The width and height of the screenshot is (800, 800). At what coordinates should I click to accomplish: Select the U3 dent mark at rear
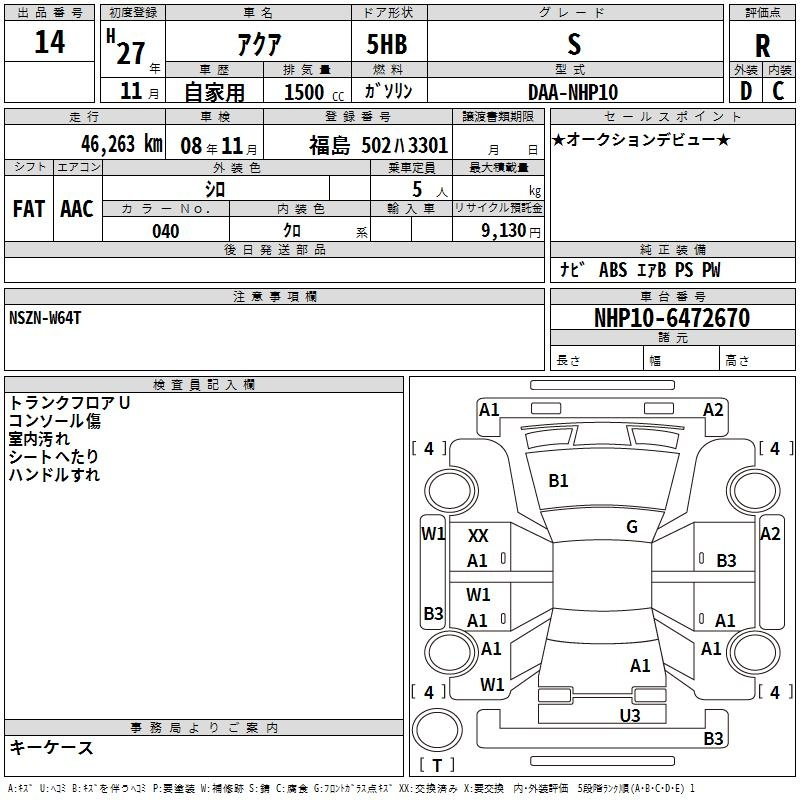tap(630, 716)
